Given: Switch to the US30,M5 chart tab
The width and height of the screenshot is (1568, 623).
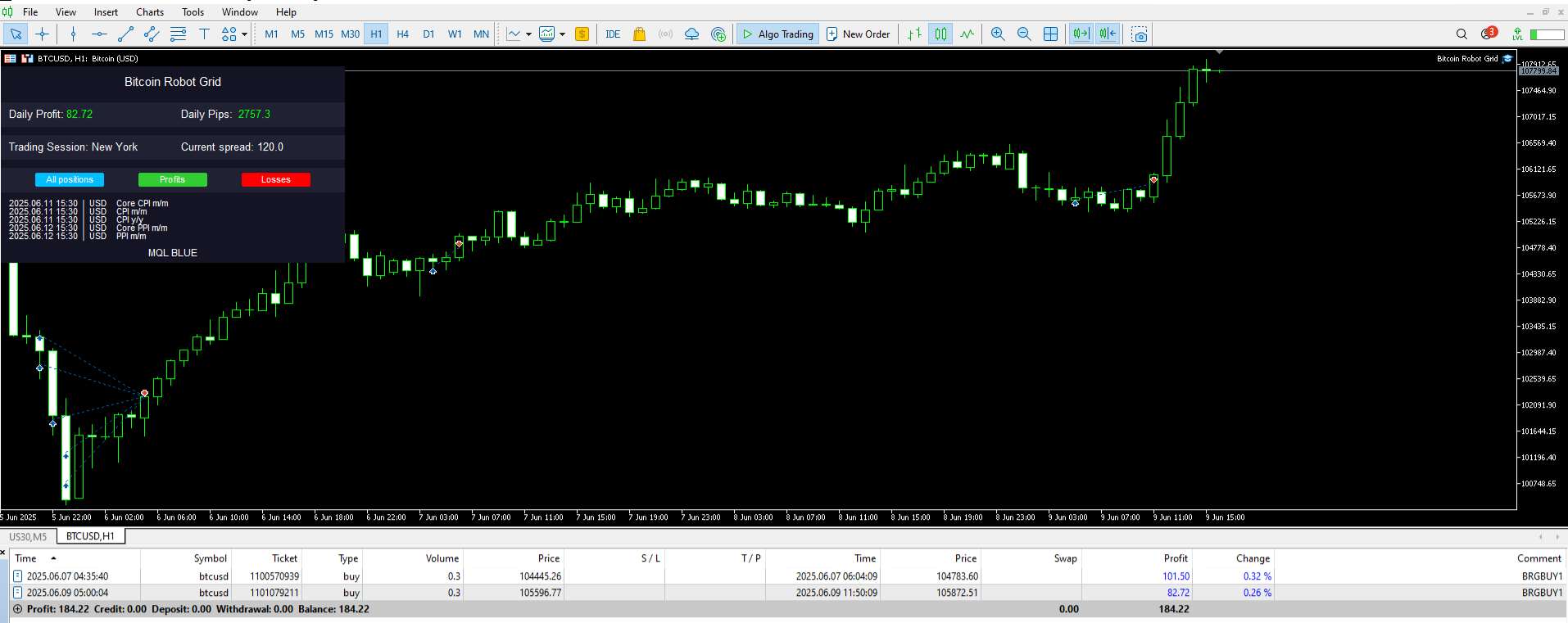Looking at the screenshot, I should pyautogui.click(x=28, y=536).
